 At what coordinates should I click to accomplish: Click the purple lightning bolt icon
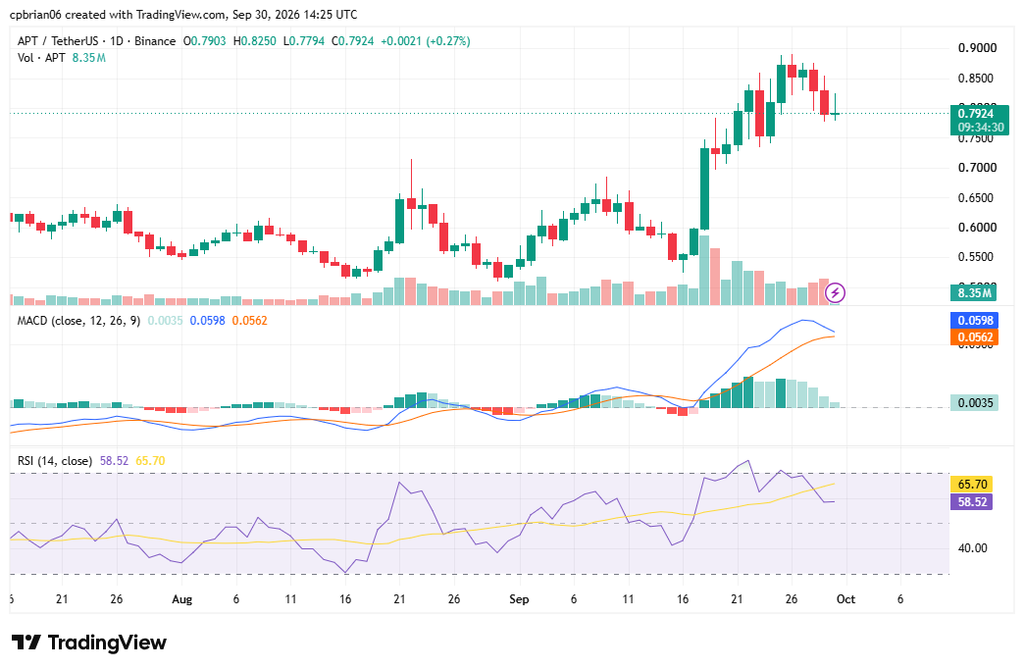835,293
